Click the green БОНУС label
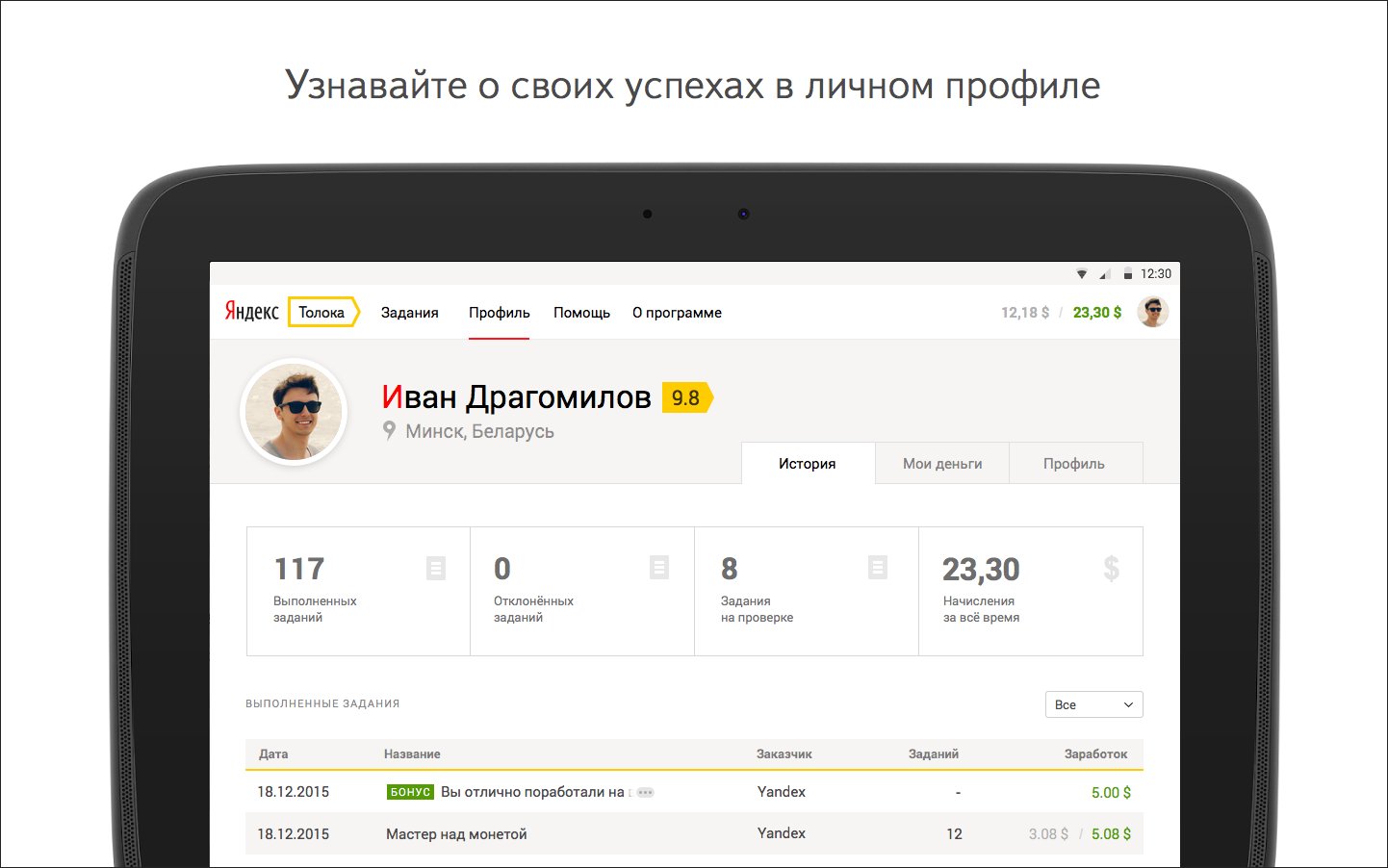Image resolution: width=1388 pixels, height=868 pixels. click(x=411, y=791)
